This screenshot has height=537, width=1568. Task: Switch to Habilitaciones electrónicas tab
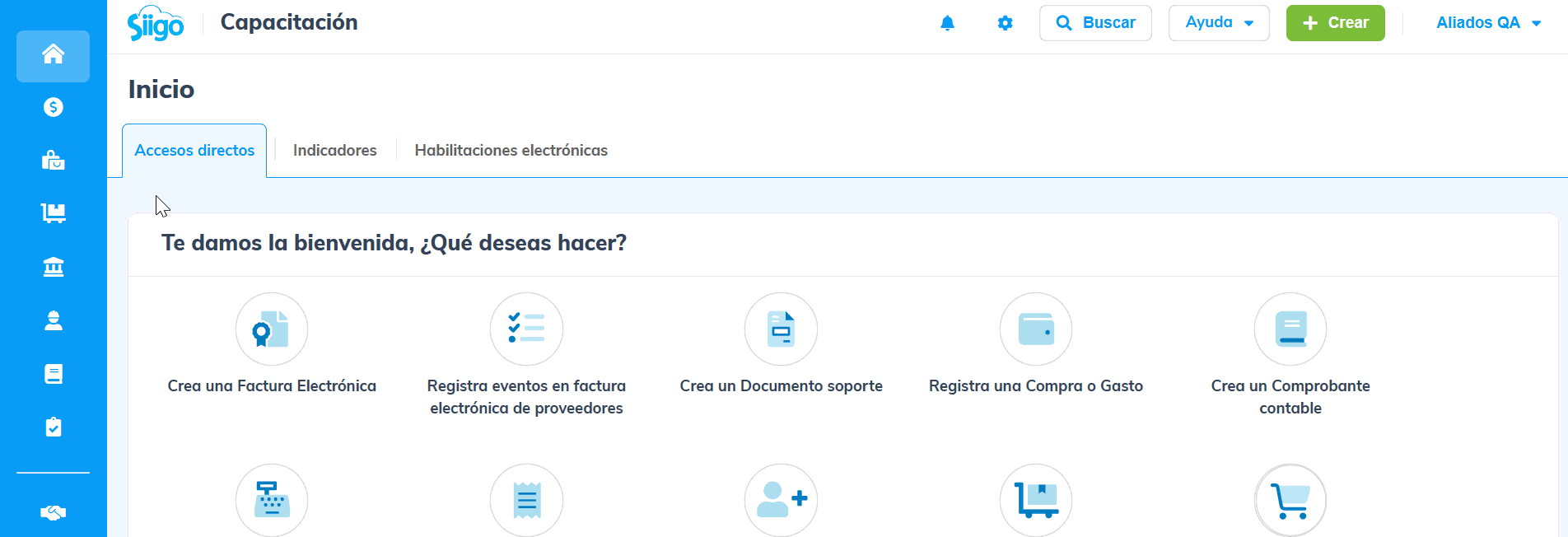[511, 151]
